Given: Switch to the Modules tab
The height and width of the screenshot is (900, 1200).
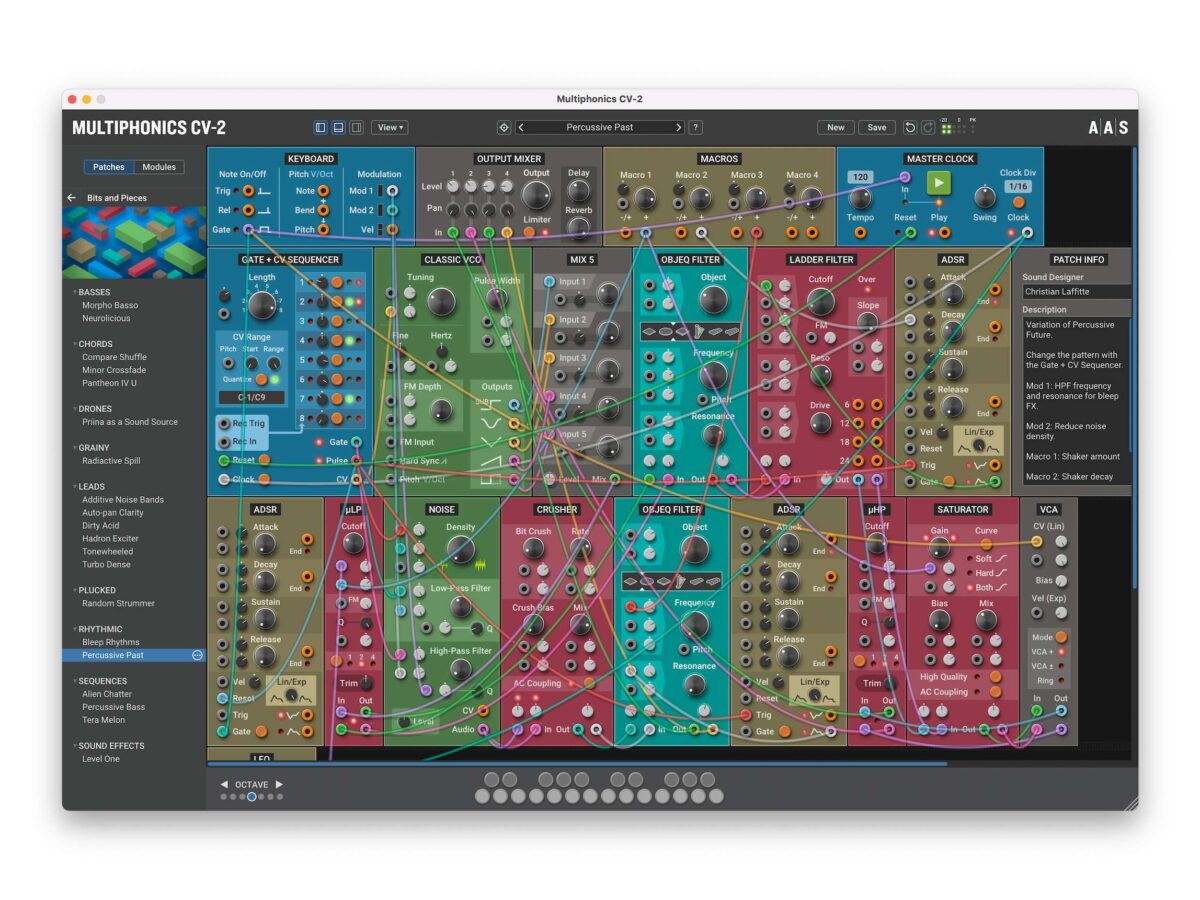Looking at the screenshot, I should (x=159, y=167).
